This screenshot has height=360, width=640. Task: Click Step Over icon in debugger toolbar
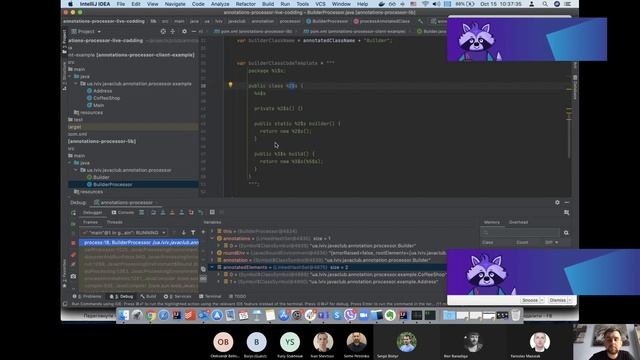click(x=153, y=212)
